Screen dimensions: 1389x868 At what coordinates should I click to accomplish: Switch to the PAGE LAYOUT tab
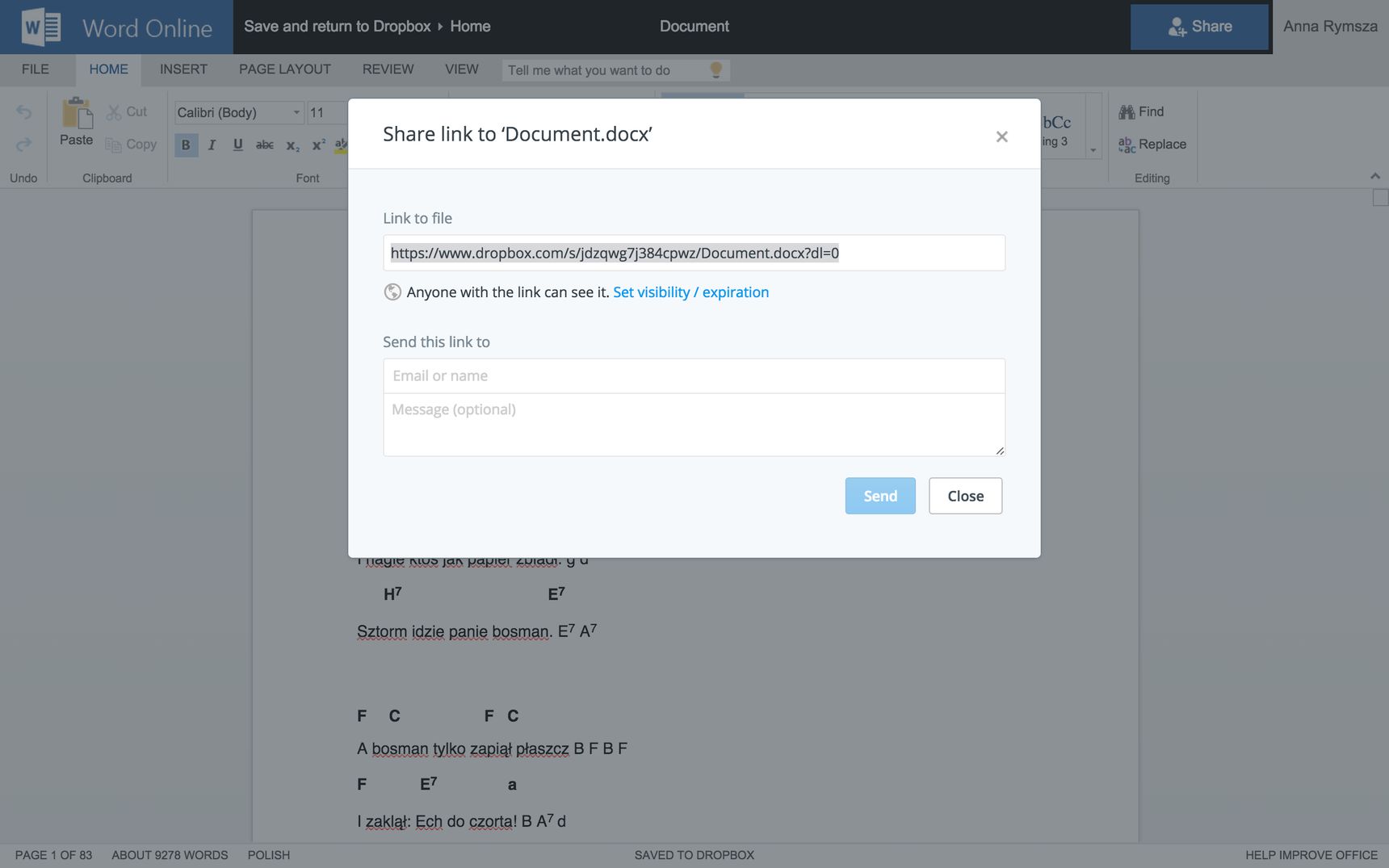pos(285,69)
